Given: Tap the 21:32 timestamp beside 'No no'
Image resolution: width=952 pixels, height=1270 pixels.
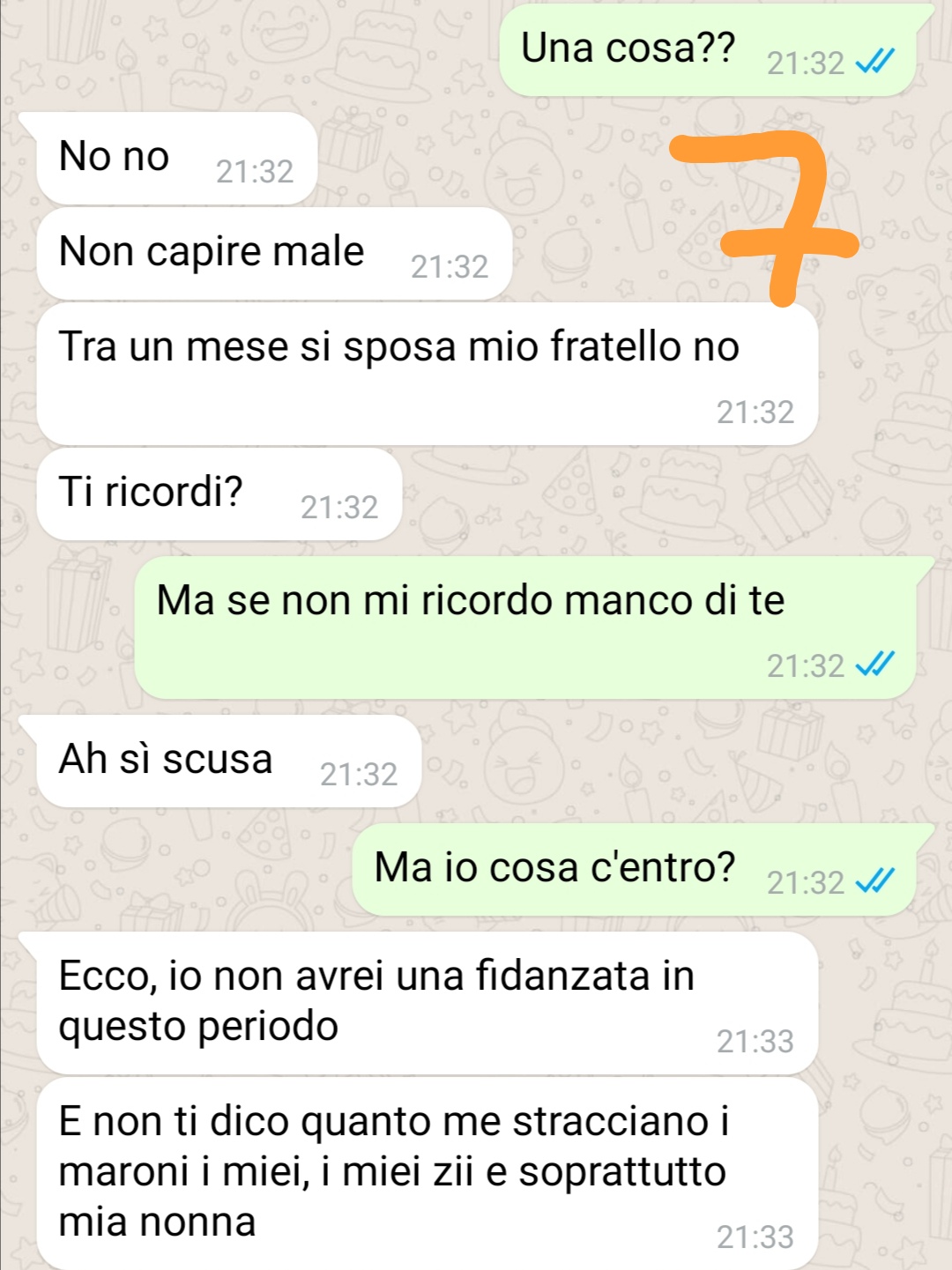Looking at the screenshot, I should [255, 171].
